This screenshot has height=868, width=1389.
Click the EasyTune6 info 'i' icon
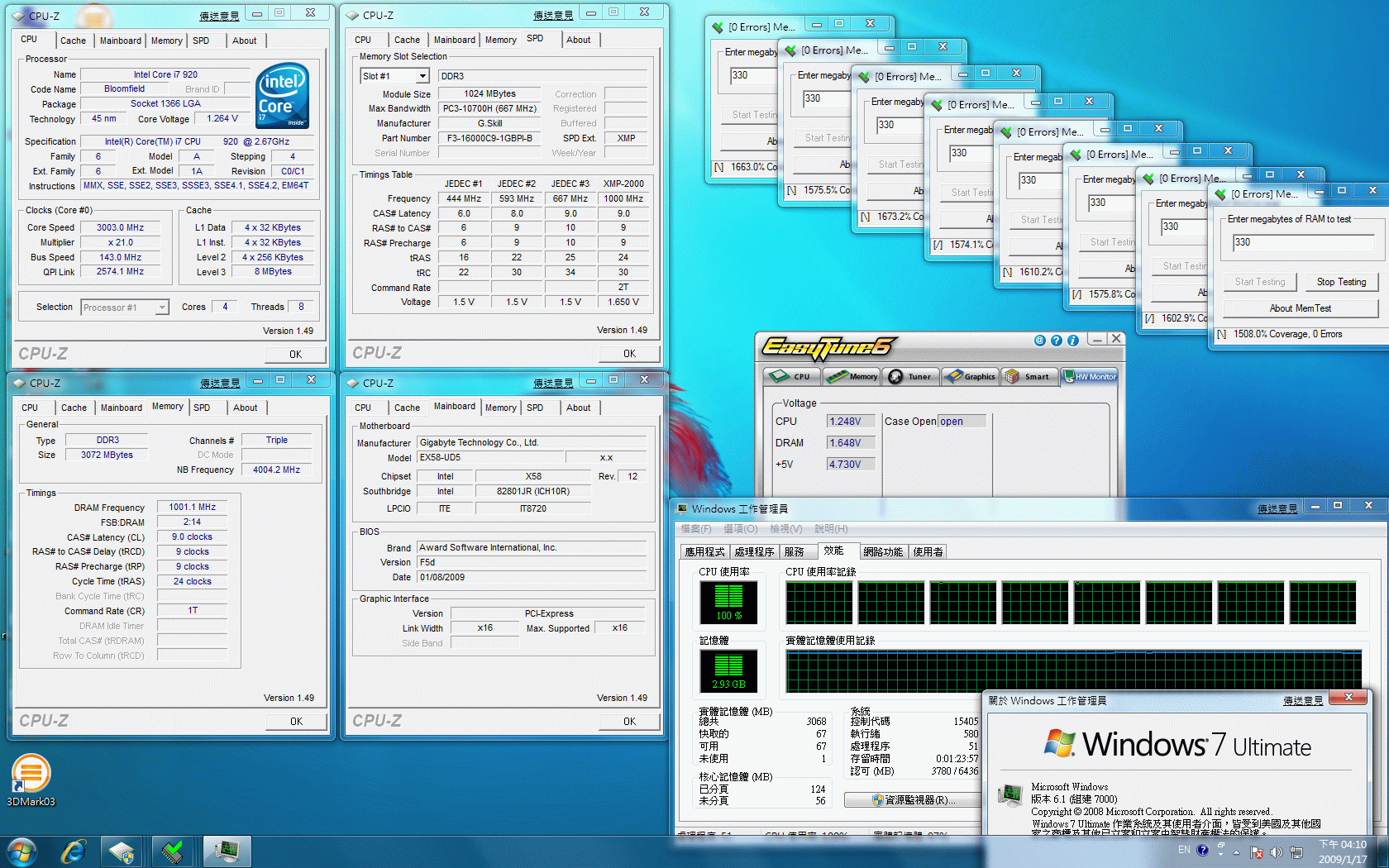(1072, 341)
